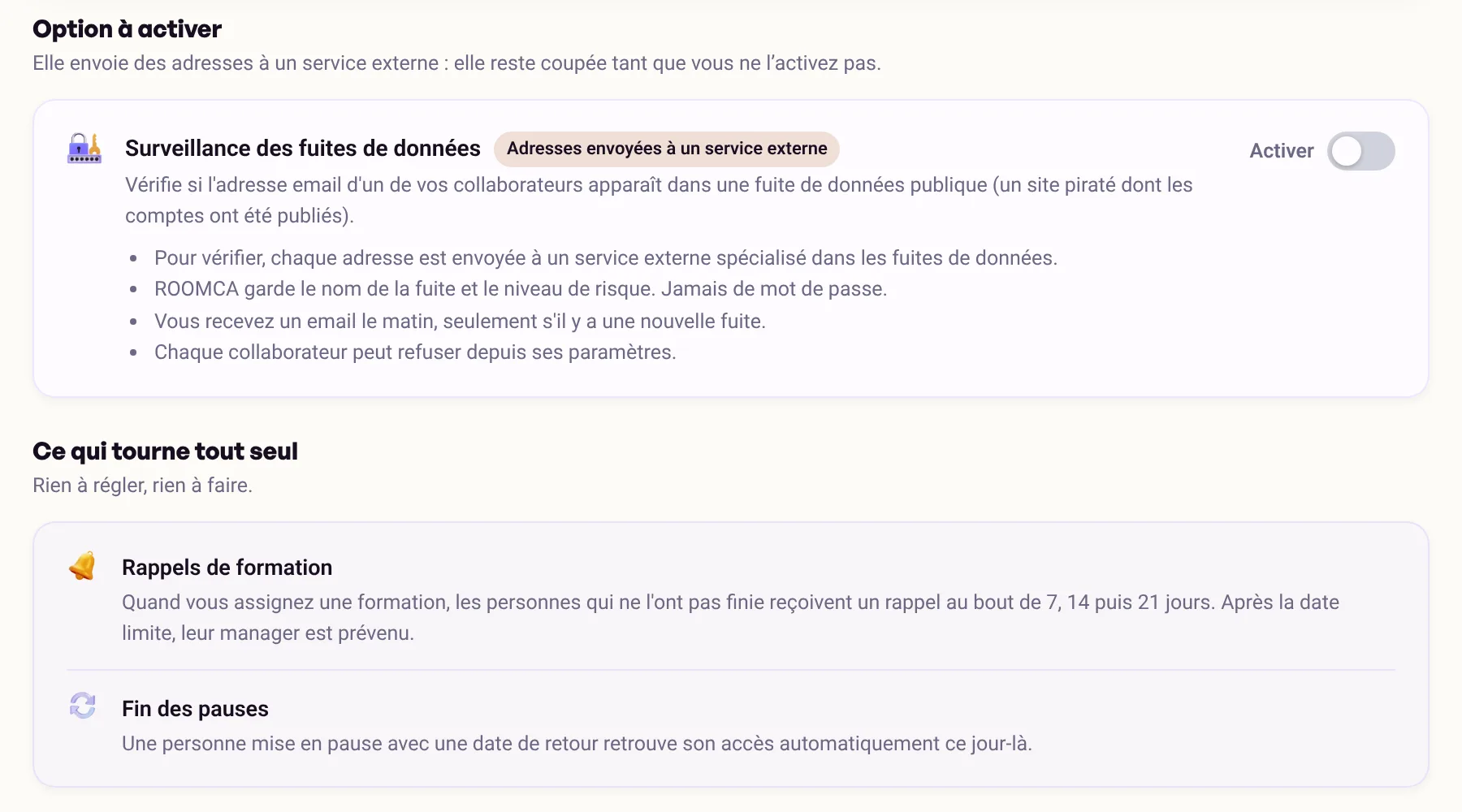Click the bell icon beside Rappels de formation
The height and width of the screenshot is (812, 1462).
pos(83,566)
